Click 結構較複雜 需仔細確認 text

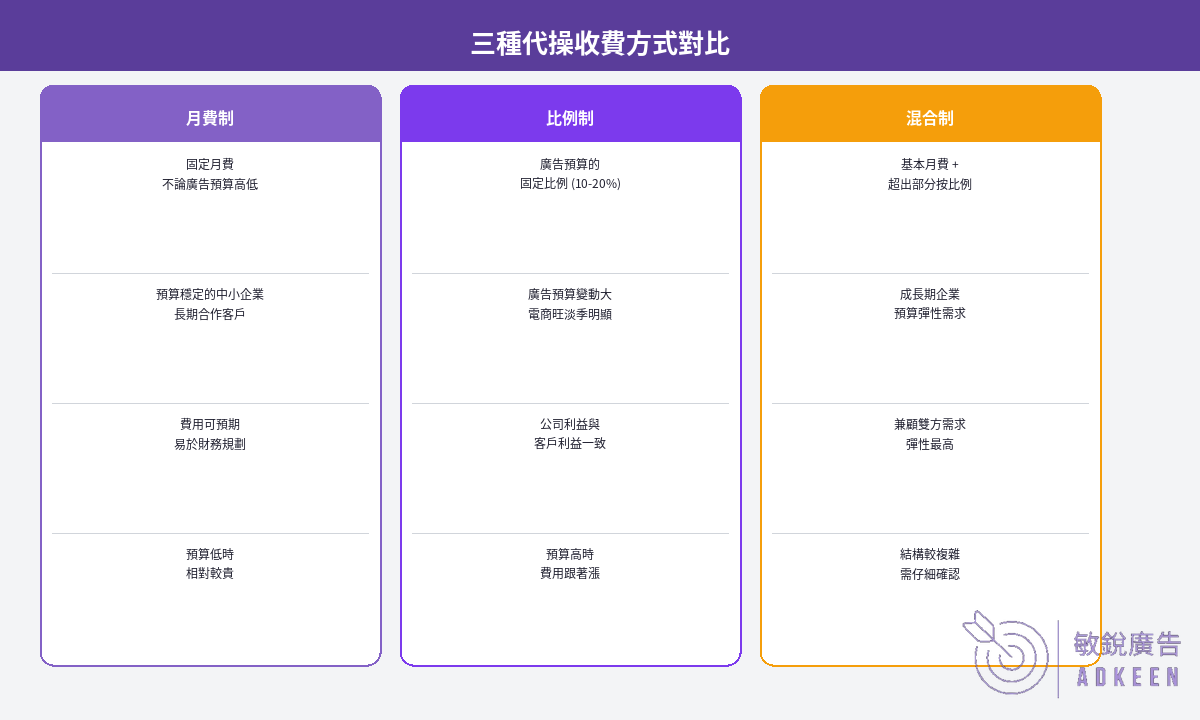coord(930,564)
